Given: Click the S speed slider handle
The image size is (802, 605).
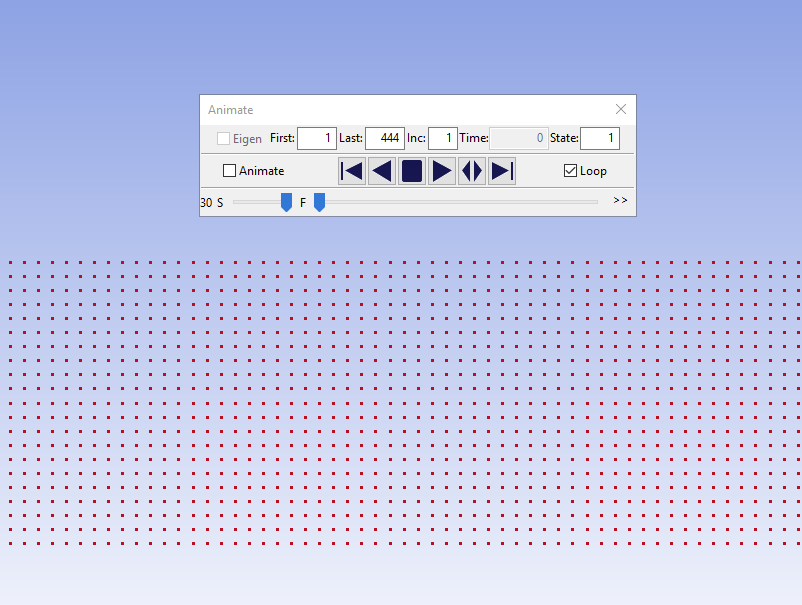Looking at the screenshot, I should pos(286,203).
